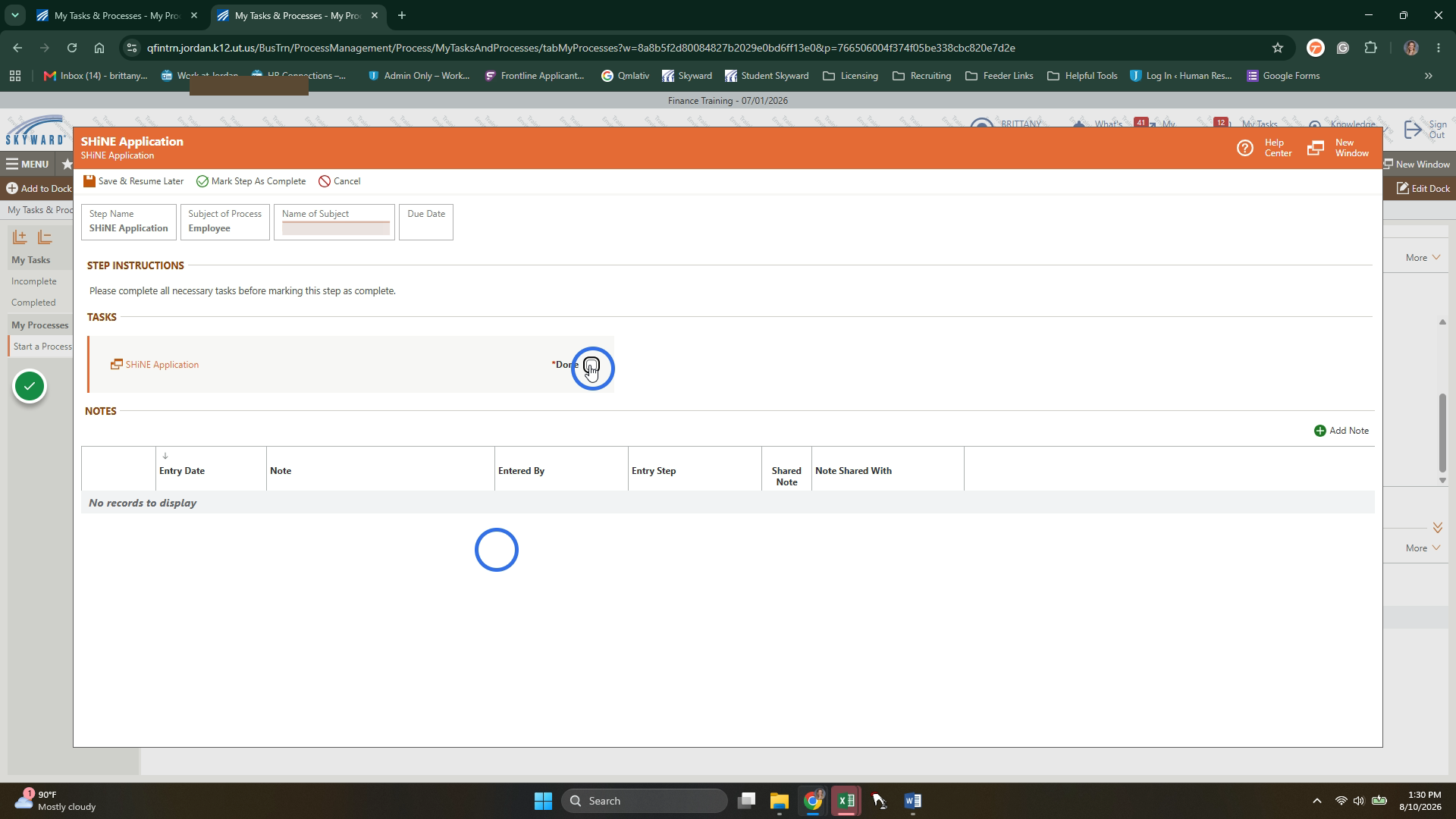Switch to first My Tasks & Processes tab
The height and width of the screenshot is (819, 1456).
click(x=116, y=15)
